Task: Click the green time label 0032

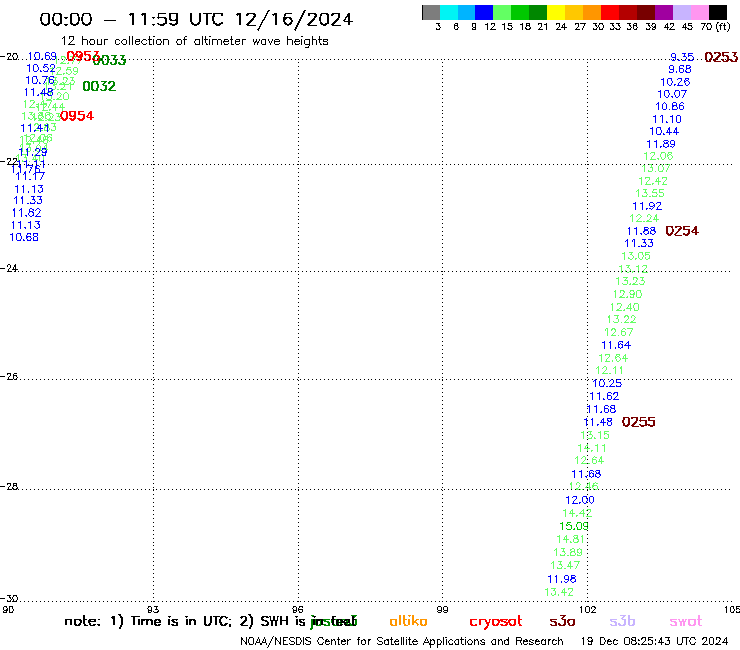Action: point(99,86)
